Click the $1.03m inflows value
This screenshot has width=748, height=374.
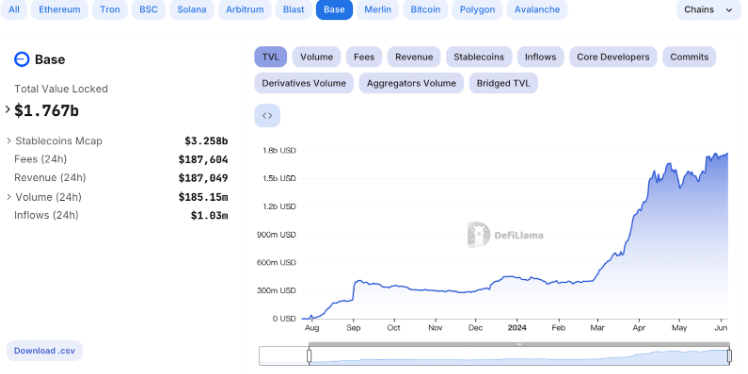click(209, 216)
